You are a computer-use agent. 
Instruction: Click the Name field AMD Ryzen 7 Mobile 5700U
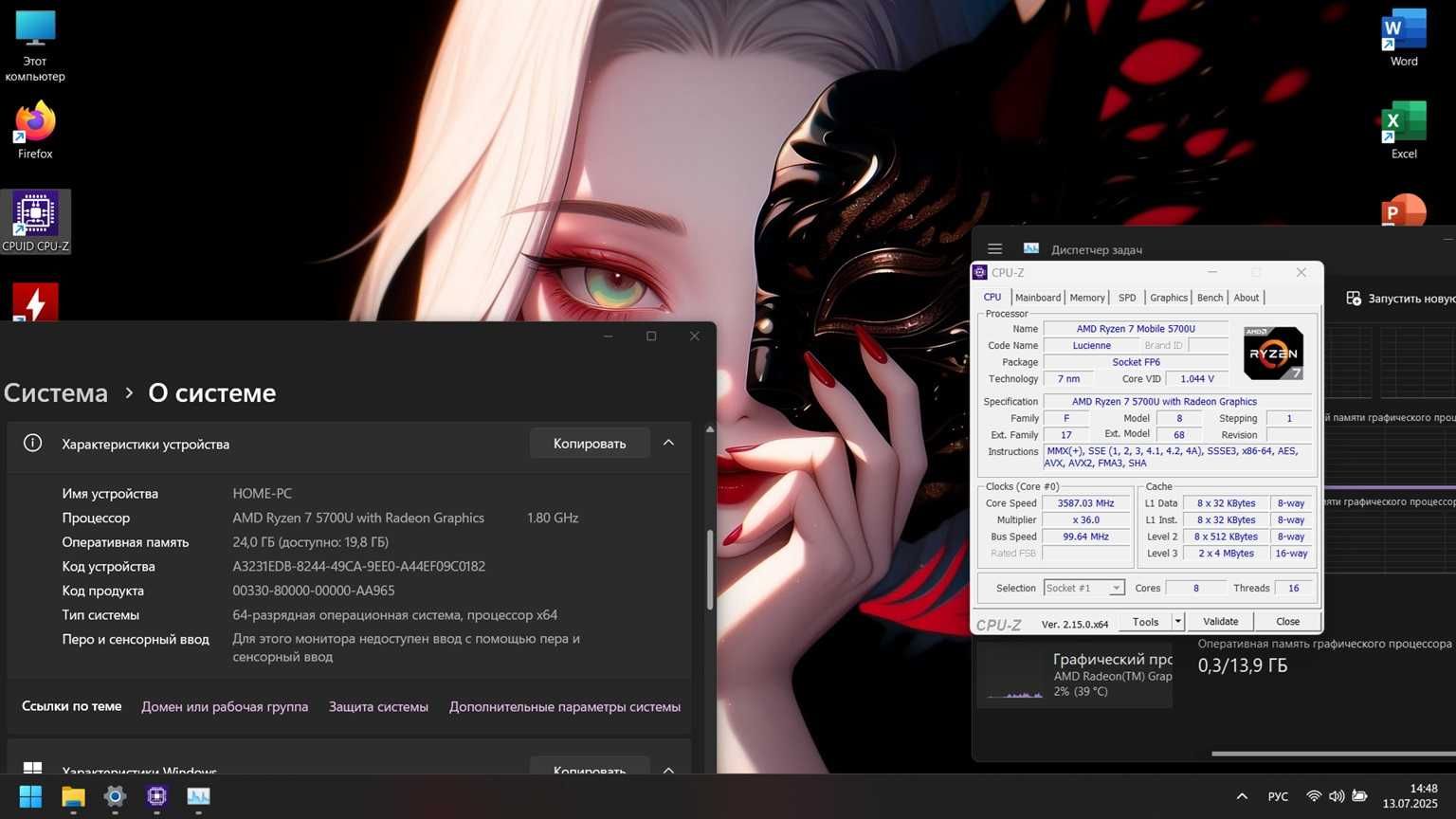point(1136,329)
